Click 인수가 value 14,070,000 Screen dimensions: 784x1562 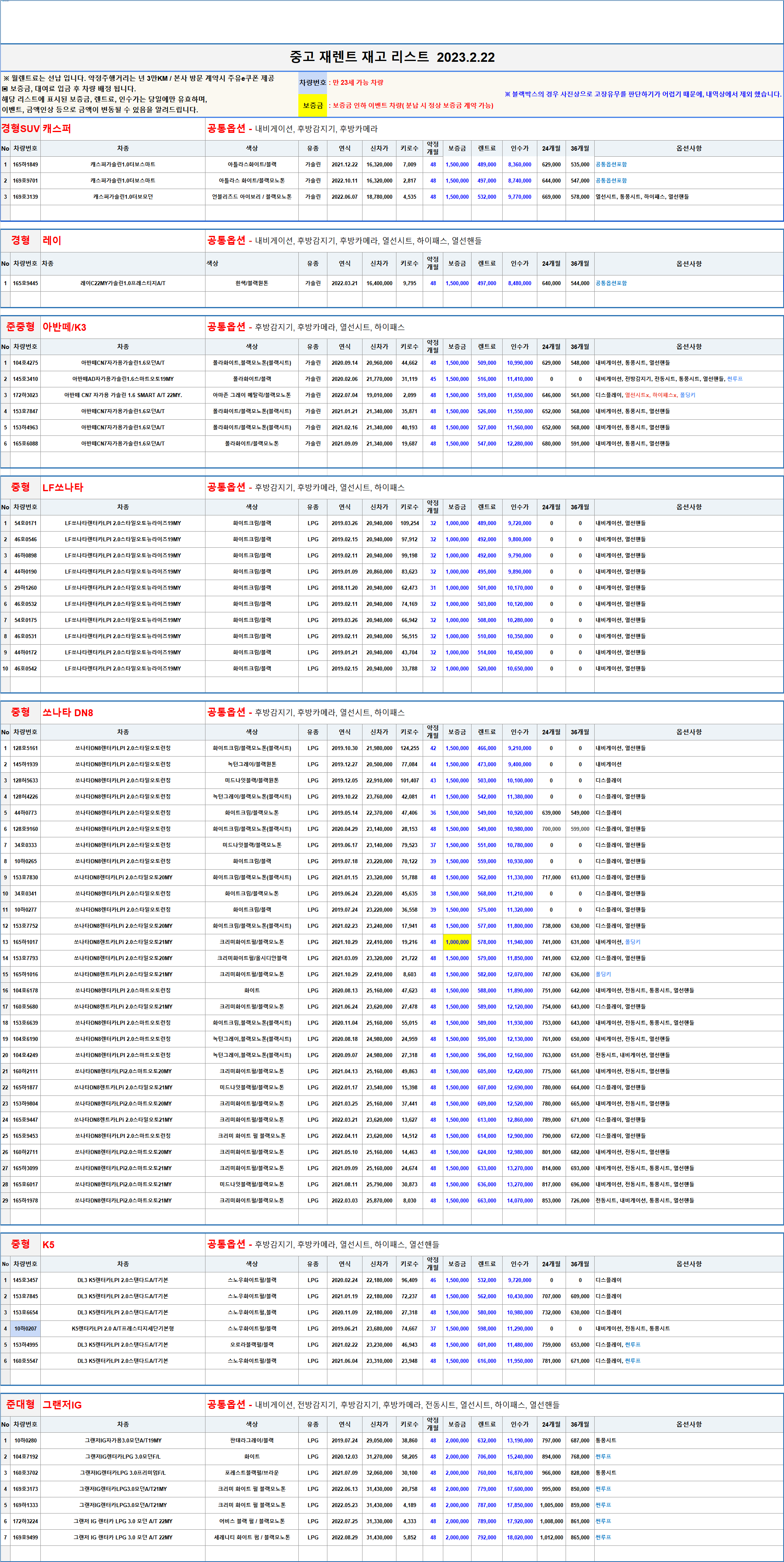tap(520, 1200)
